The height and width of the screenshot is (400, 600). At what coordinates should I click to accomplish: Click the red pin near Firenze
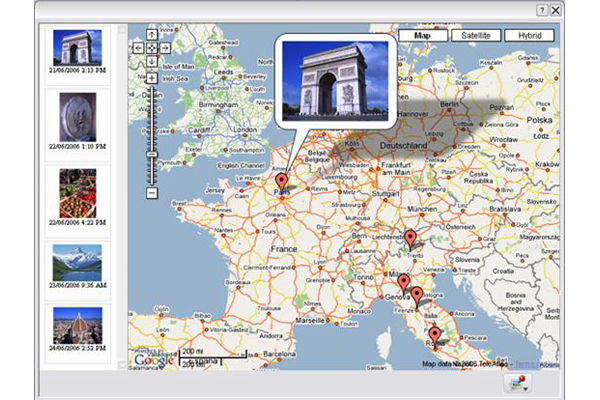point(417,296)
